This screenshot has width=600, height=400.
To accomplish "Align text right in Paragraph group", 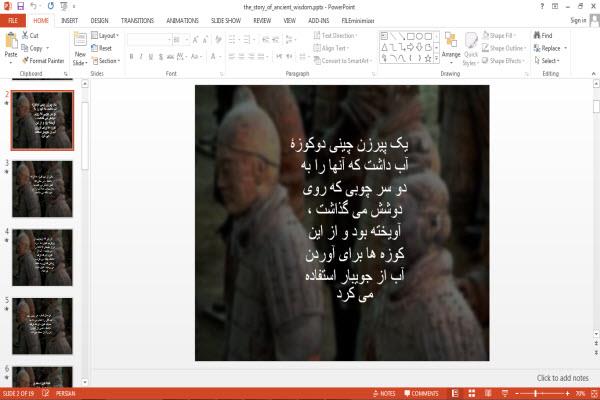I will coord(251,57).
